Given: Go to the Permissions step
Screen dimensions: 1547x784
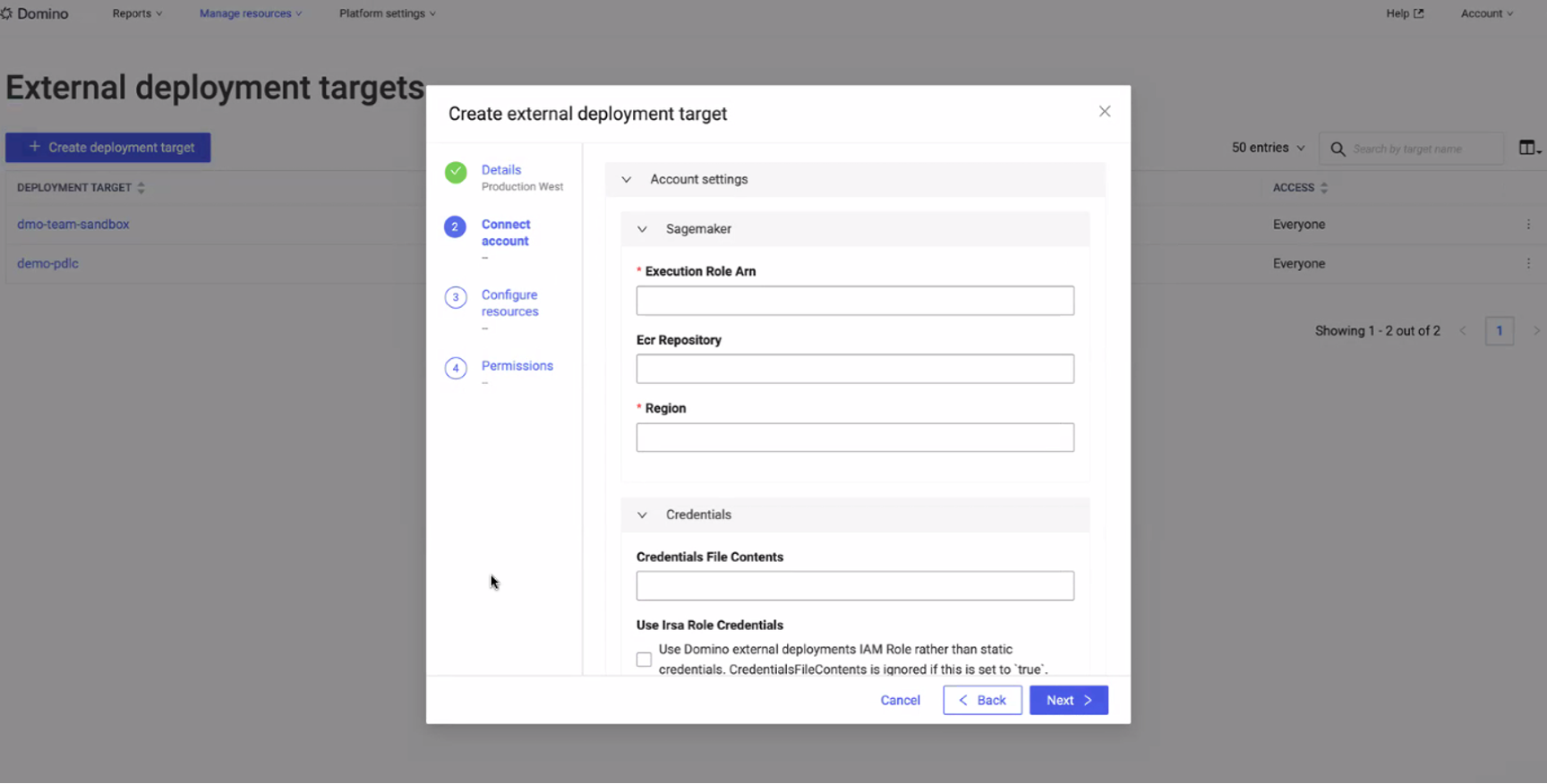Looking at the screenshot, I should pos(517,366).
